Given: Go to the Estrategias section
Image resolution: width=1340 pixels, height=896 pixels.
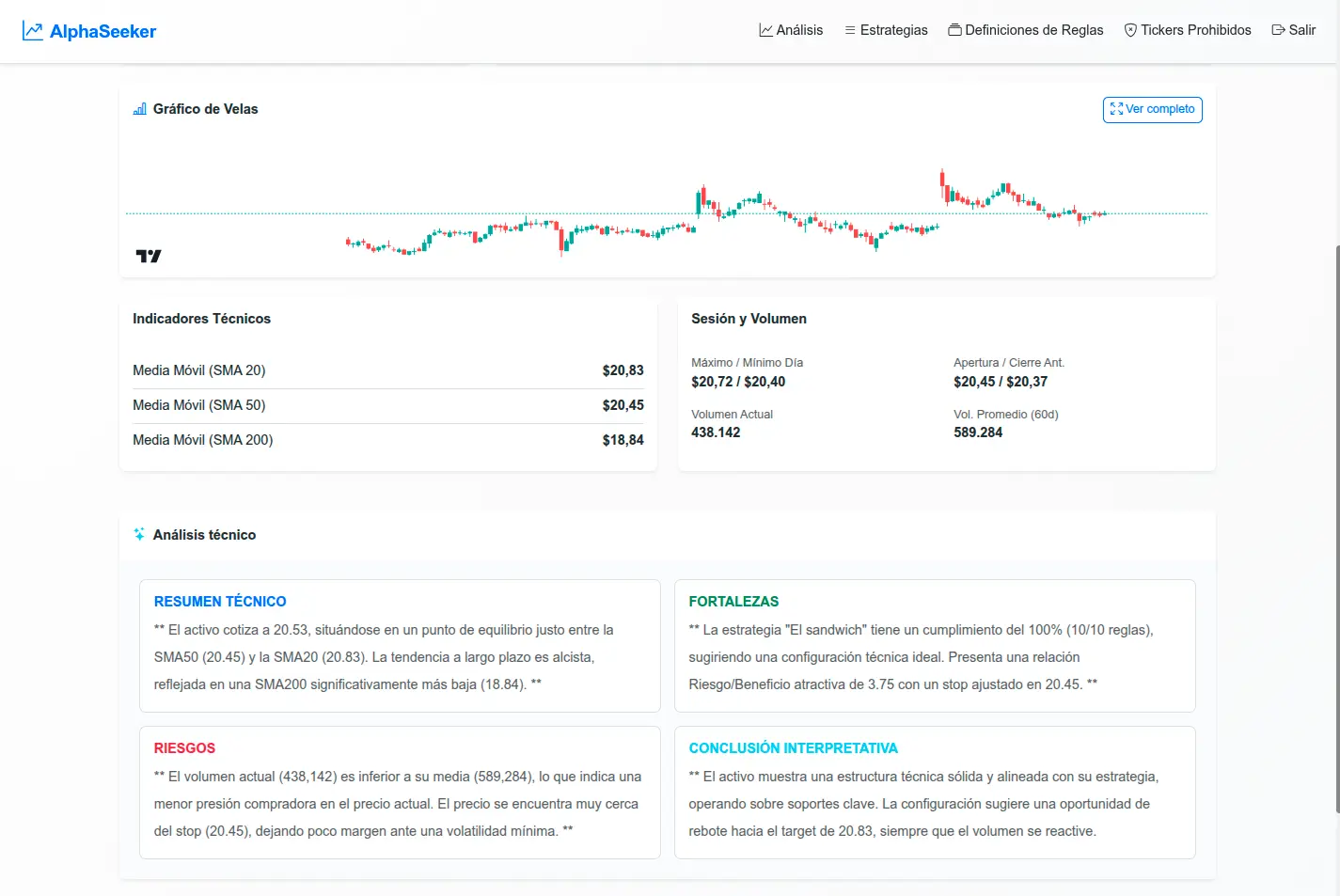Looking at the screenshot, I should (x=886, y=30).
